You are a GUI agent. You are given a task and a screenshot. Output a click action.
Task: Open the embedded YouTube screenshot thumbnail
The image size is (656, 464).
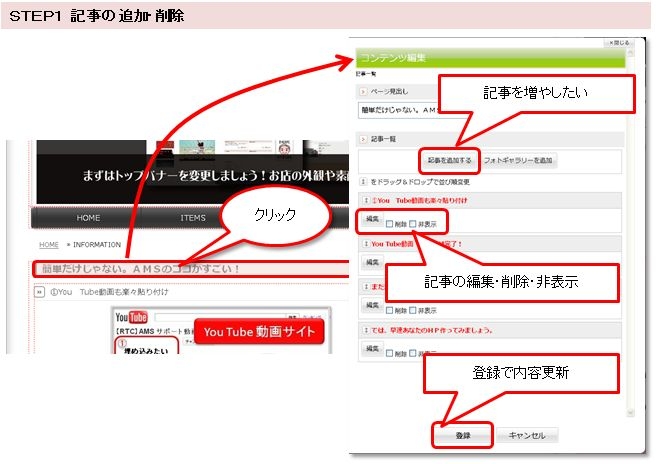(221, 331)
